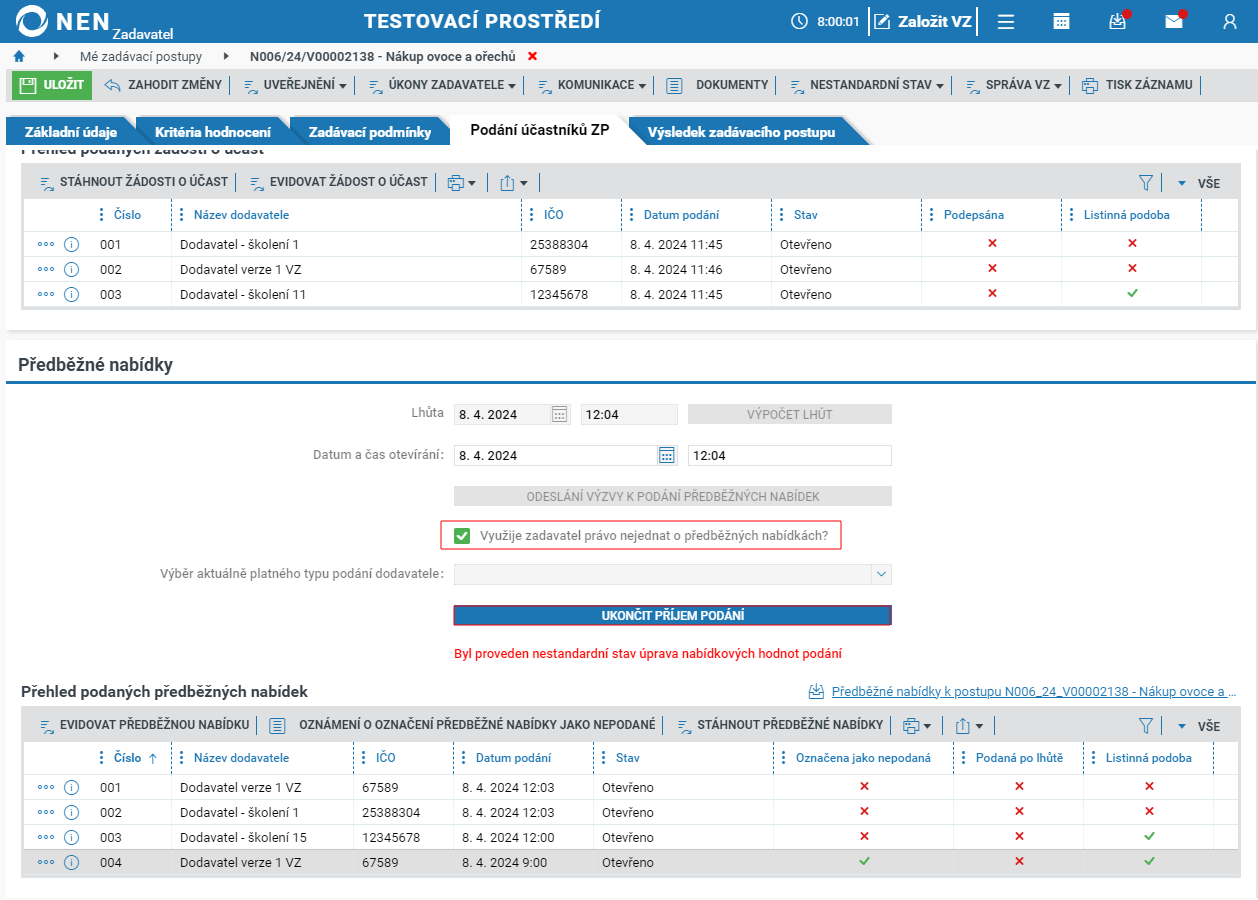Click STÁHNOUT ŽÁDOSTI O ÚČAST
Screen dimensions: 1258x900
click(x=134, y=182)
